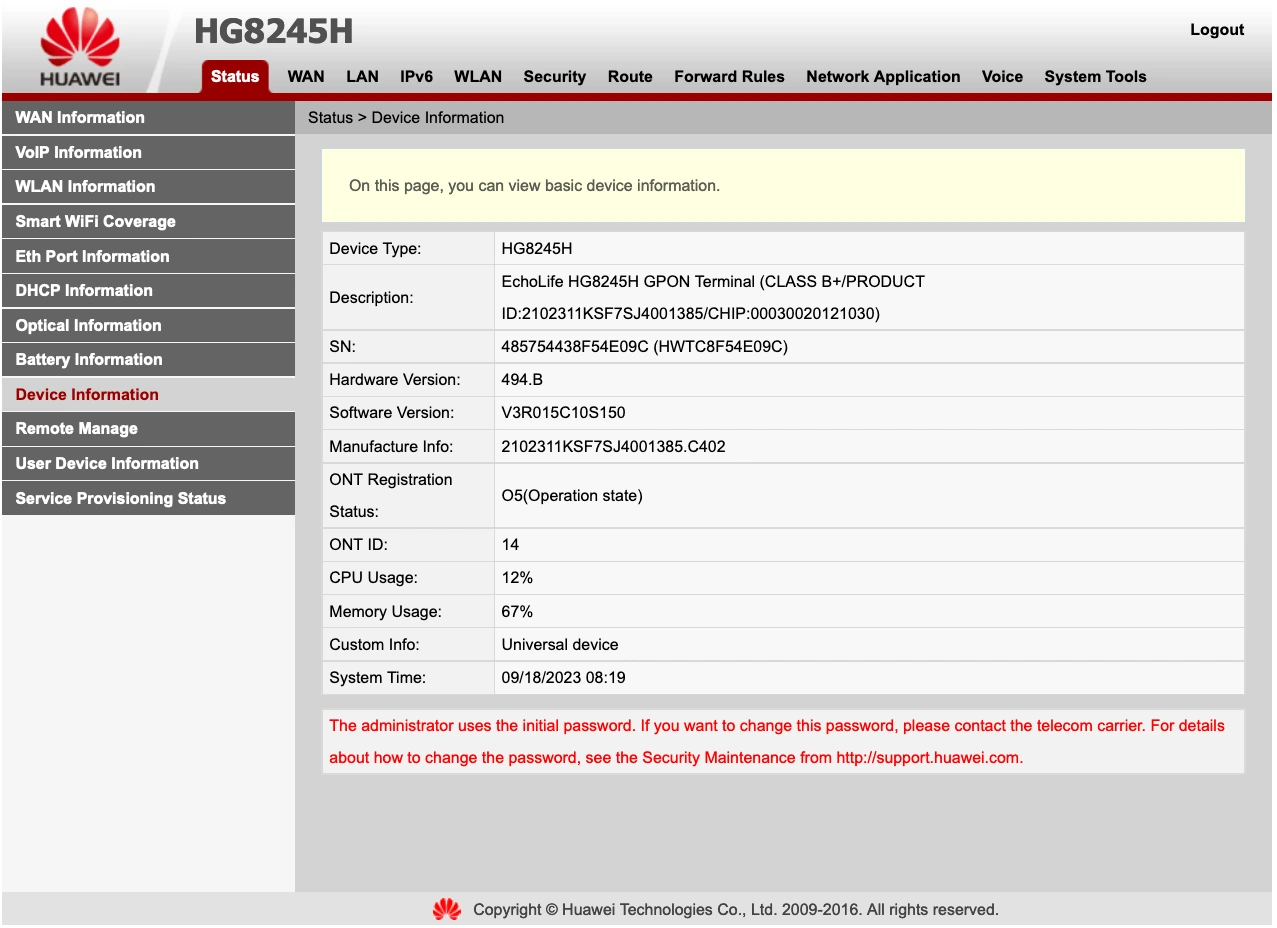The image size is (1277, 928).
Task: Click the EchoLife HG8245H GPON Terminal description
Action: [713, 298]
